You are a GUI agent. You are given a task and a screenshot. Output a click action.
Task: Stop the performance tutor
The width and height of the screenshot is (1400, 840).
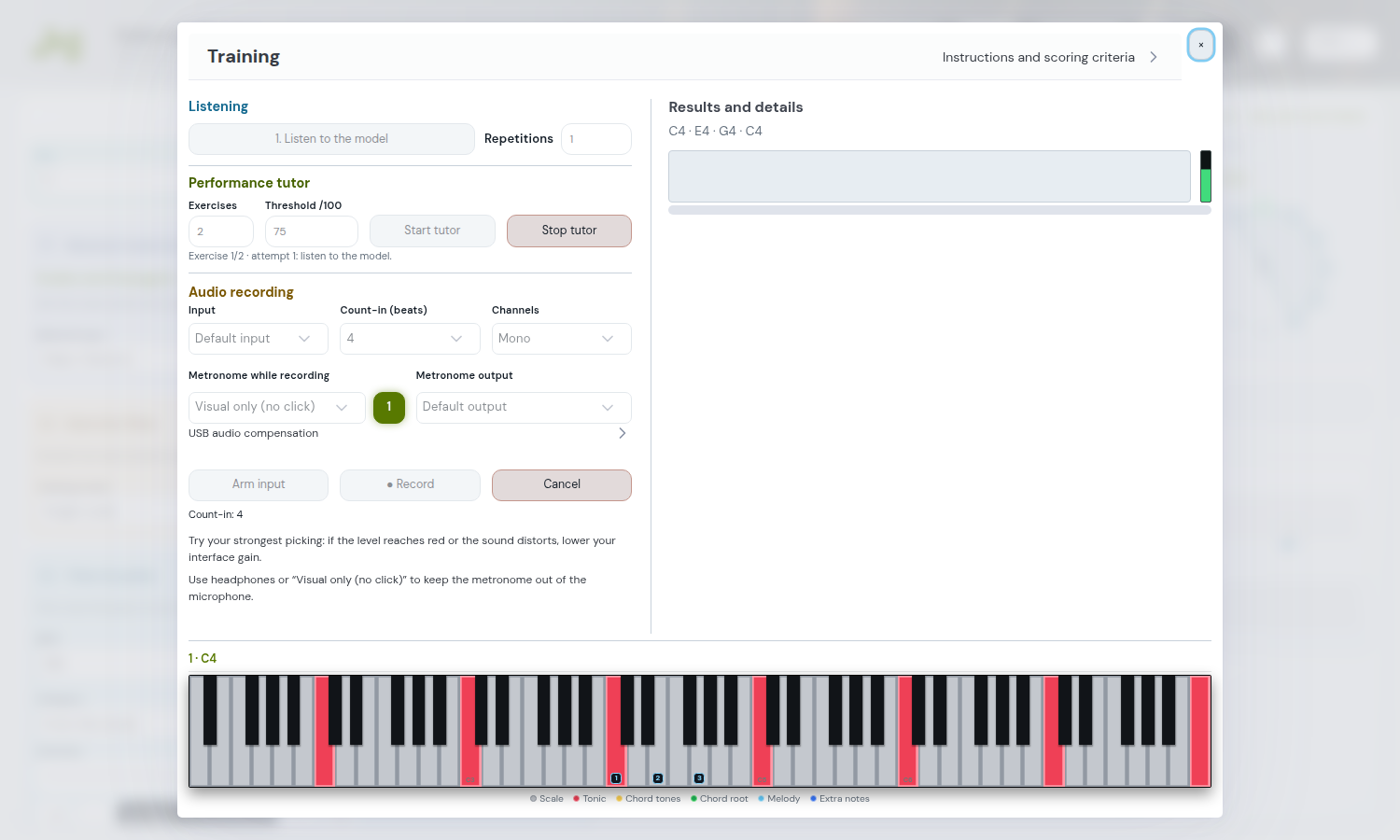569,231
